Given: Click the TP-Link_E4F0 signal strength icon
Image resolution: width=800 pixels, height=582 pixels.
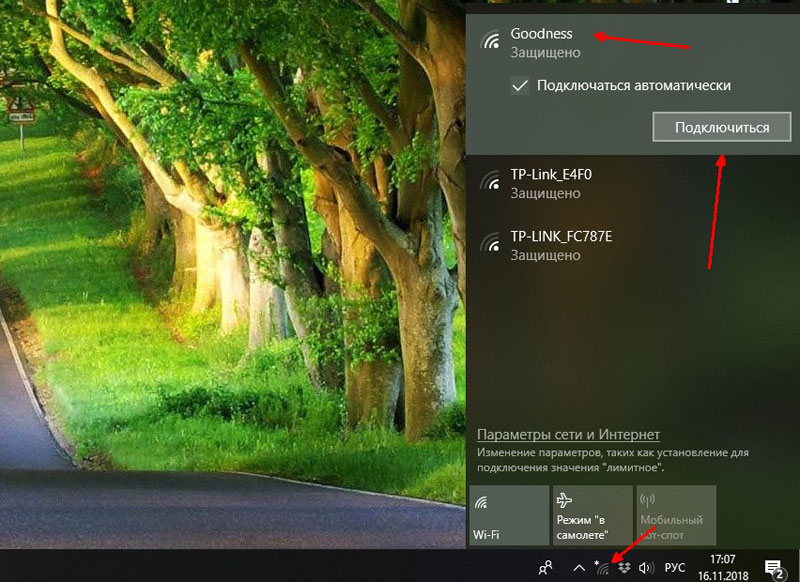Looking at the screenshot, I should pyautogui.click(x=491, y=181).
